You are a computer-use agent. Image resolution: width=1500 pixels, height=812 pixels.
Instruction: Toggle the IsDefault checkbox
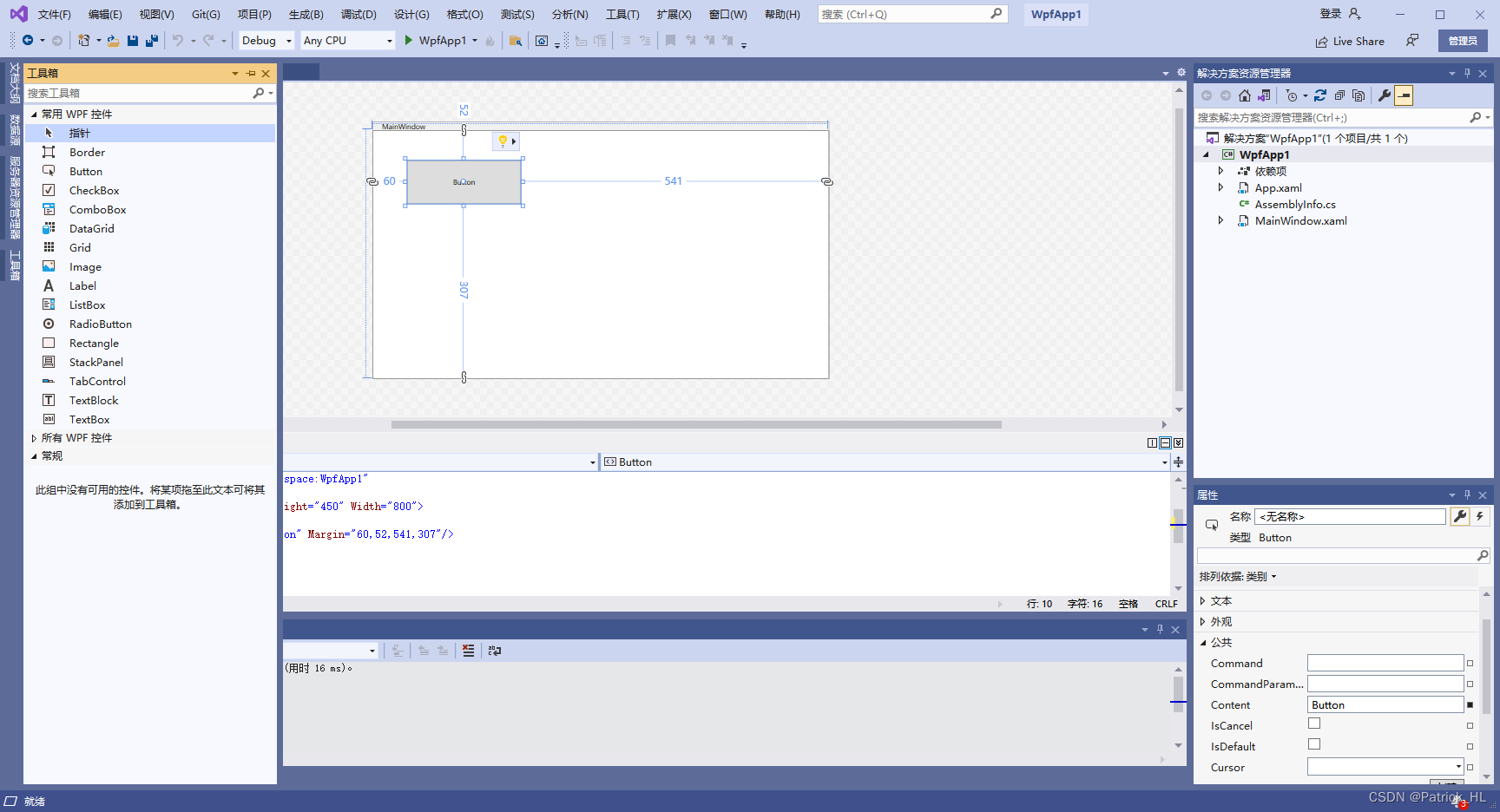[1314, 744]
